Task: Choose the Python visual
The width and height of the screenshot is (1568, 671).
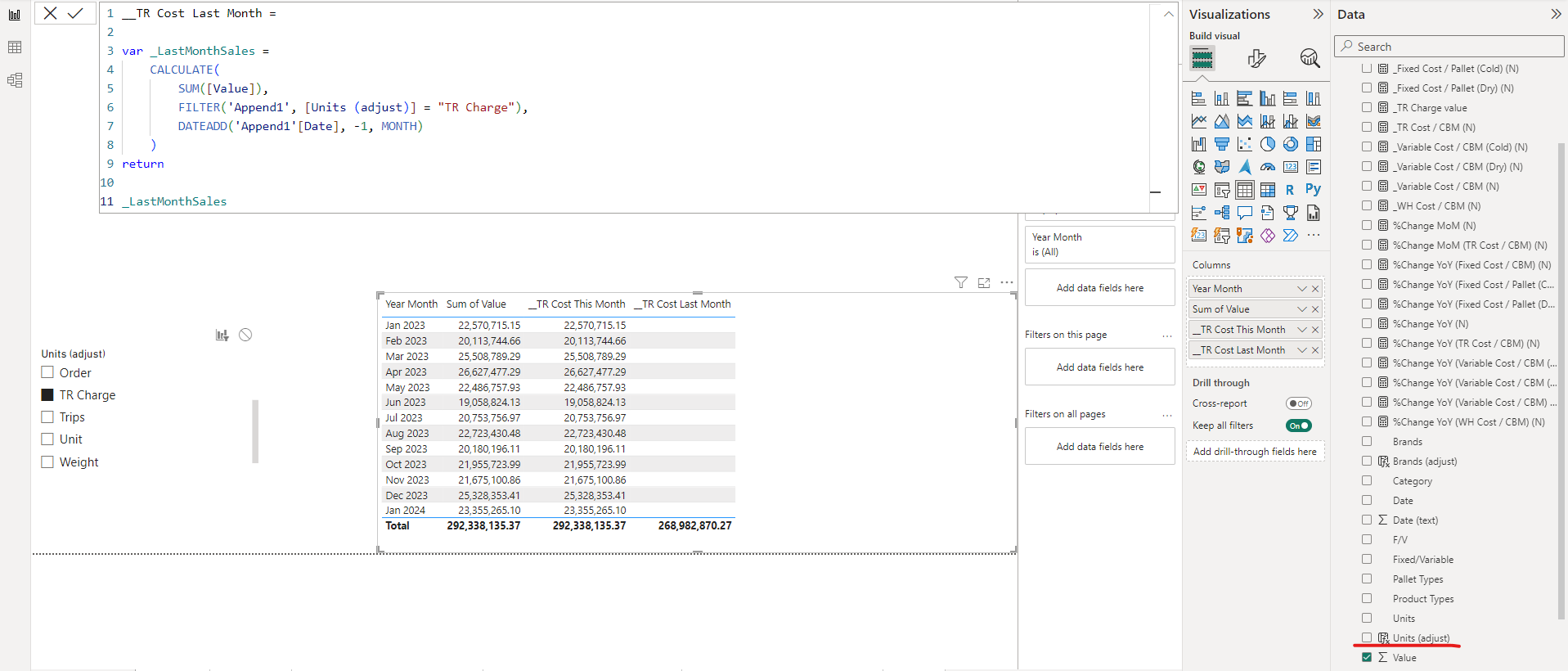Action: [x=1314, y=190]
